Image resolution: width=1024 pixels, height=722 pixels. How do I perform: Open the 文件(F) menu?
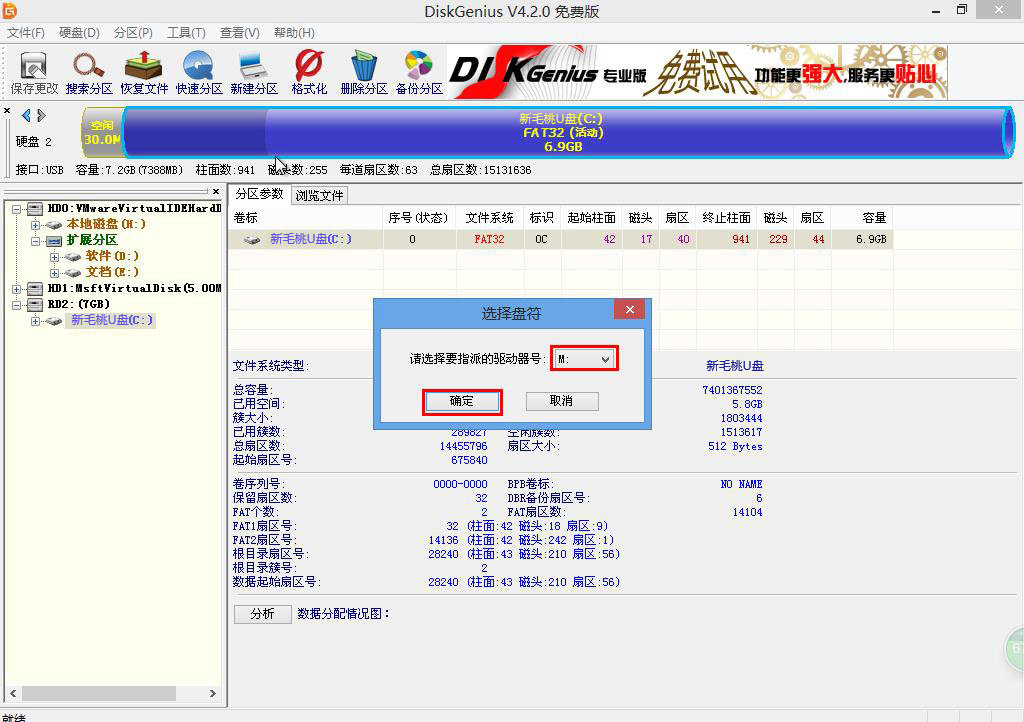25,33
